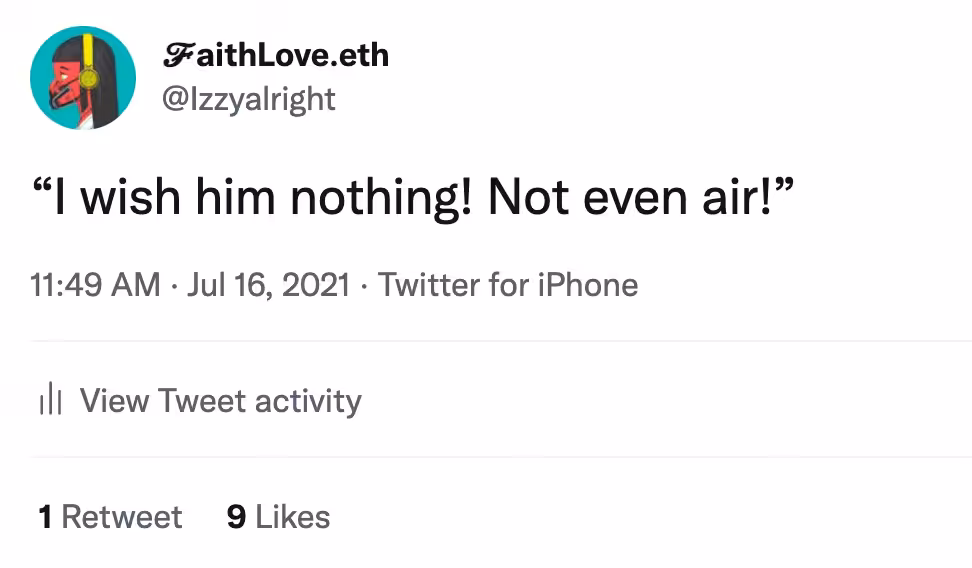972x568 pixels.
Task: Click the "I wish him nothing!" tweet text
Action: pyautogui.click(x=253, y=198)
